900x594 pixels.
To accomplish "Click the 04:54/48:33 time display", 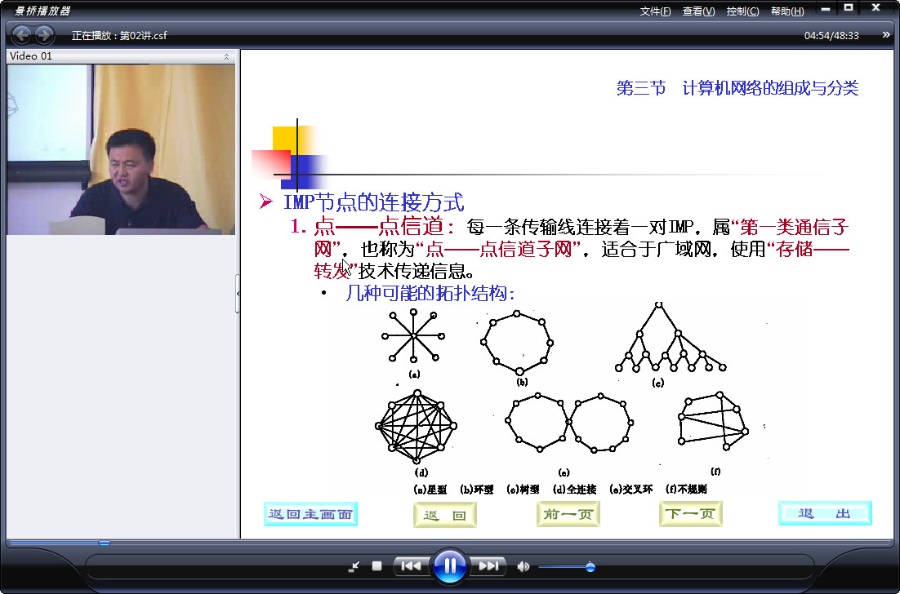I will click(831, 36).
